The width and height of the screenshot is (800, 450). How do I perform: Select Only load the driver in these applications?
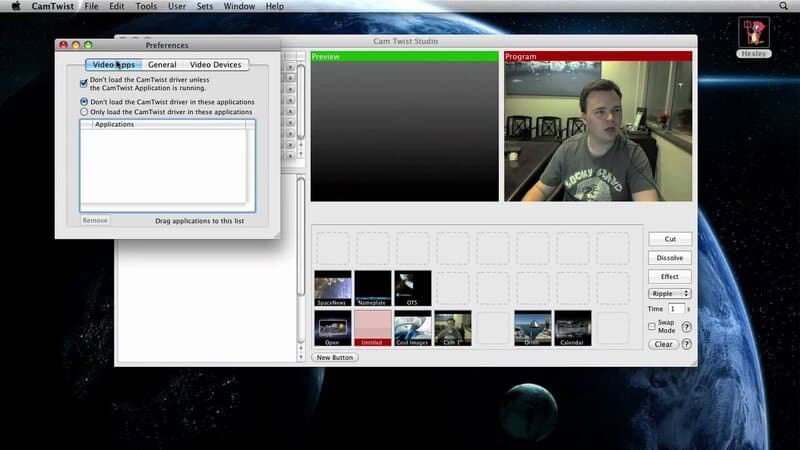pos(84,112)
